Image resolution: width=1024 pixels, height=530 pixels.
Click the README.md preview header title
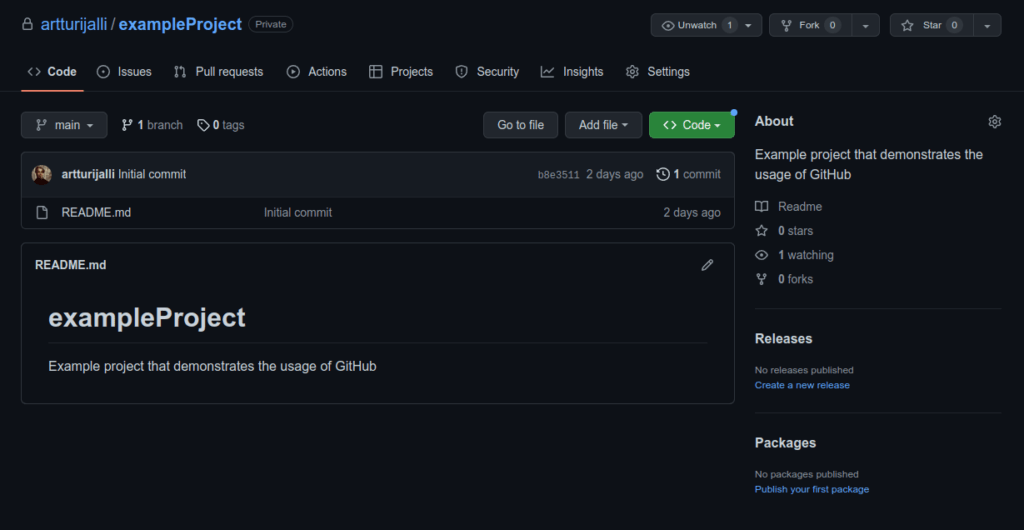(x=71, y=265)
